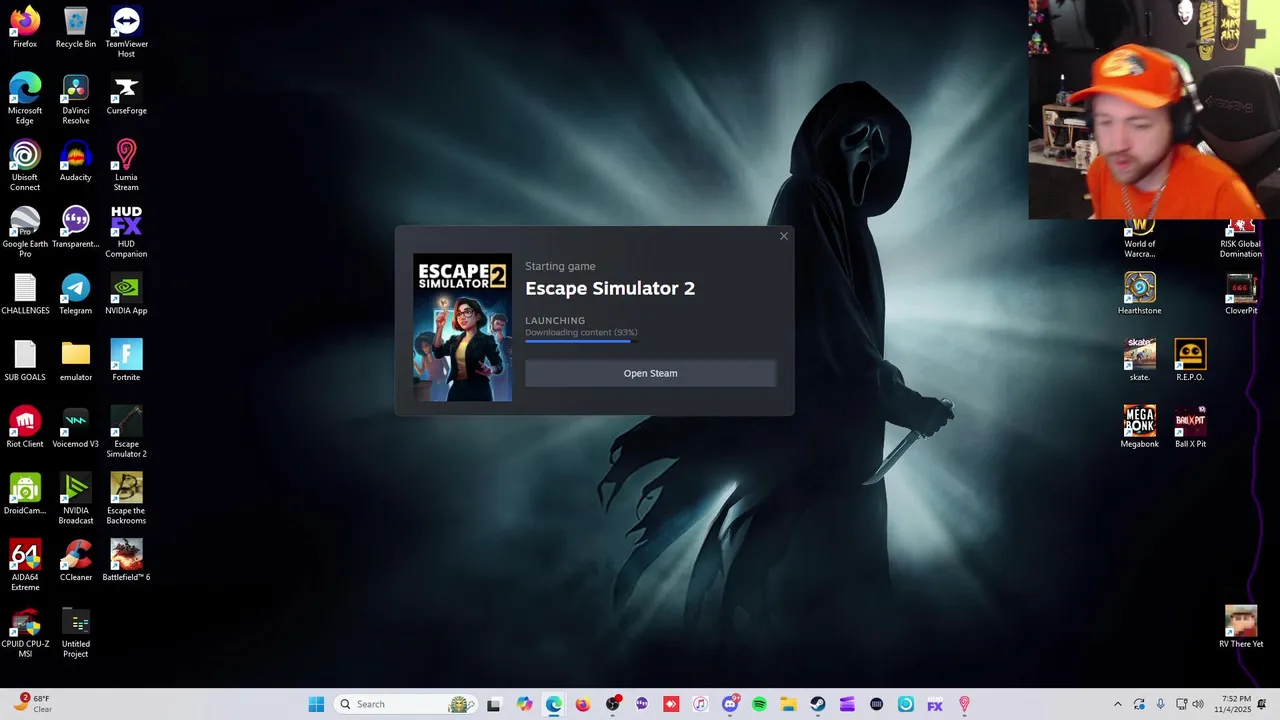Open Riot Client desktop icon

tap(25, 427)
